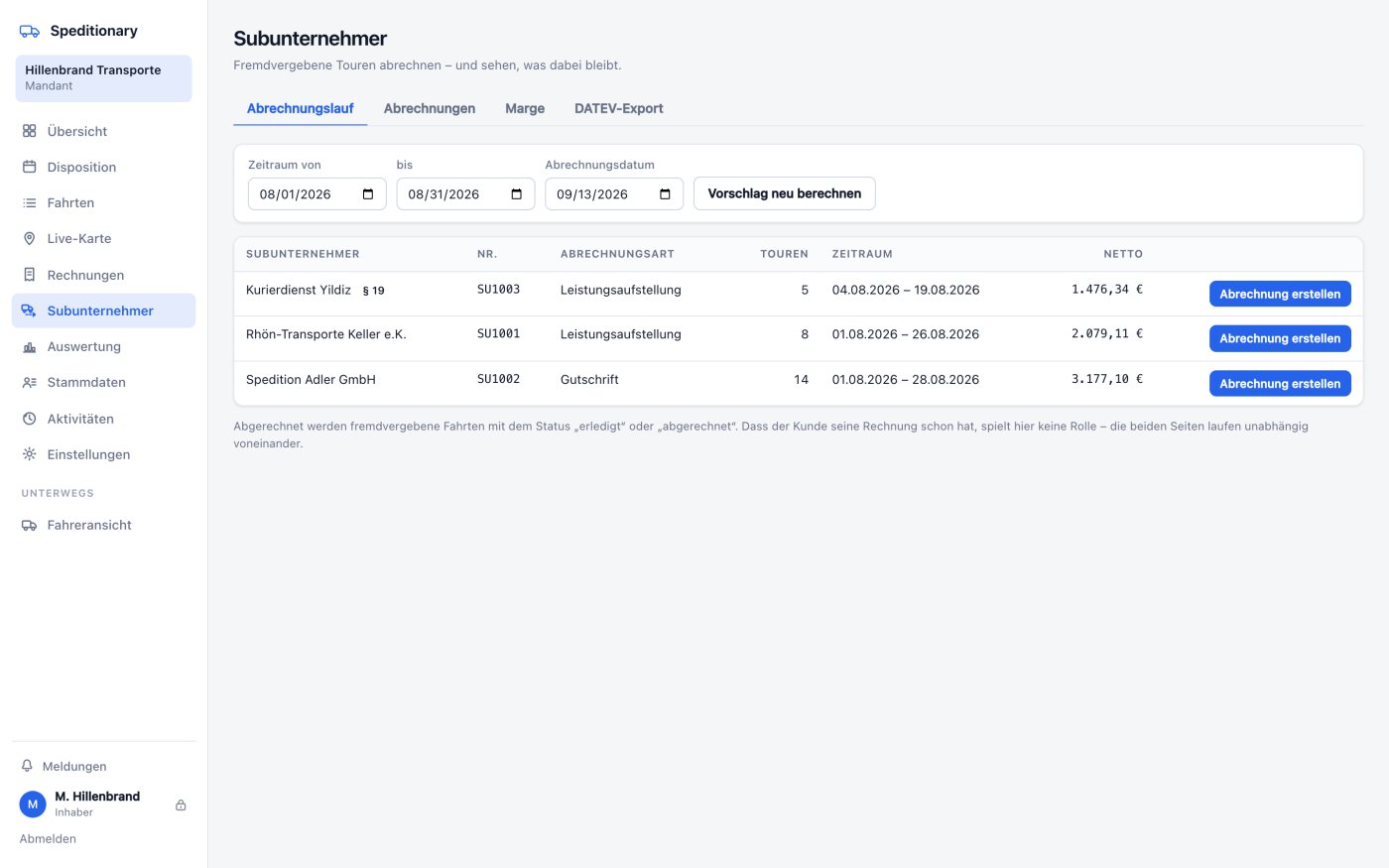The width and height of the screenshot is (1389, 868).
Task: Click the Abrechnungsdatum date field value
Action: coord(592,194)
